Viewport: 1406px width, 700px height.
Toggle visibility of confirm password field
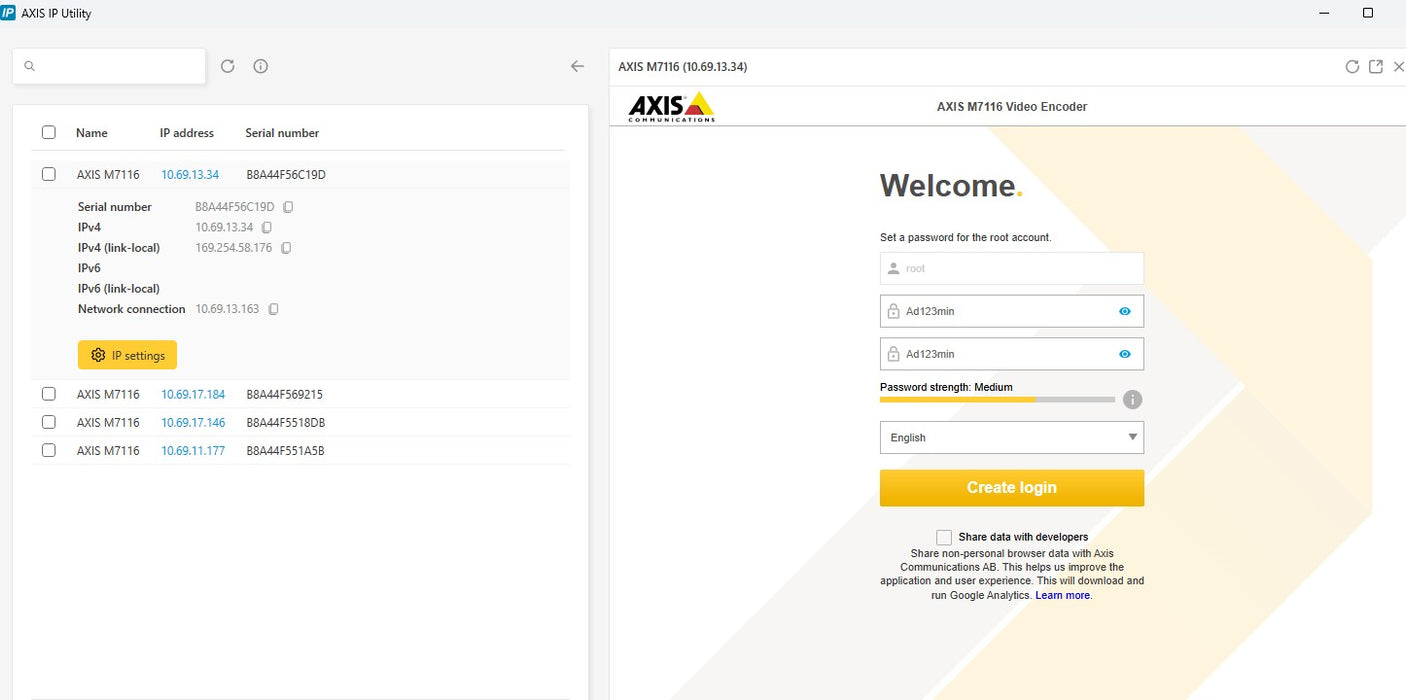(1125, 354)
